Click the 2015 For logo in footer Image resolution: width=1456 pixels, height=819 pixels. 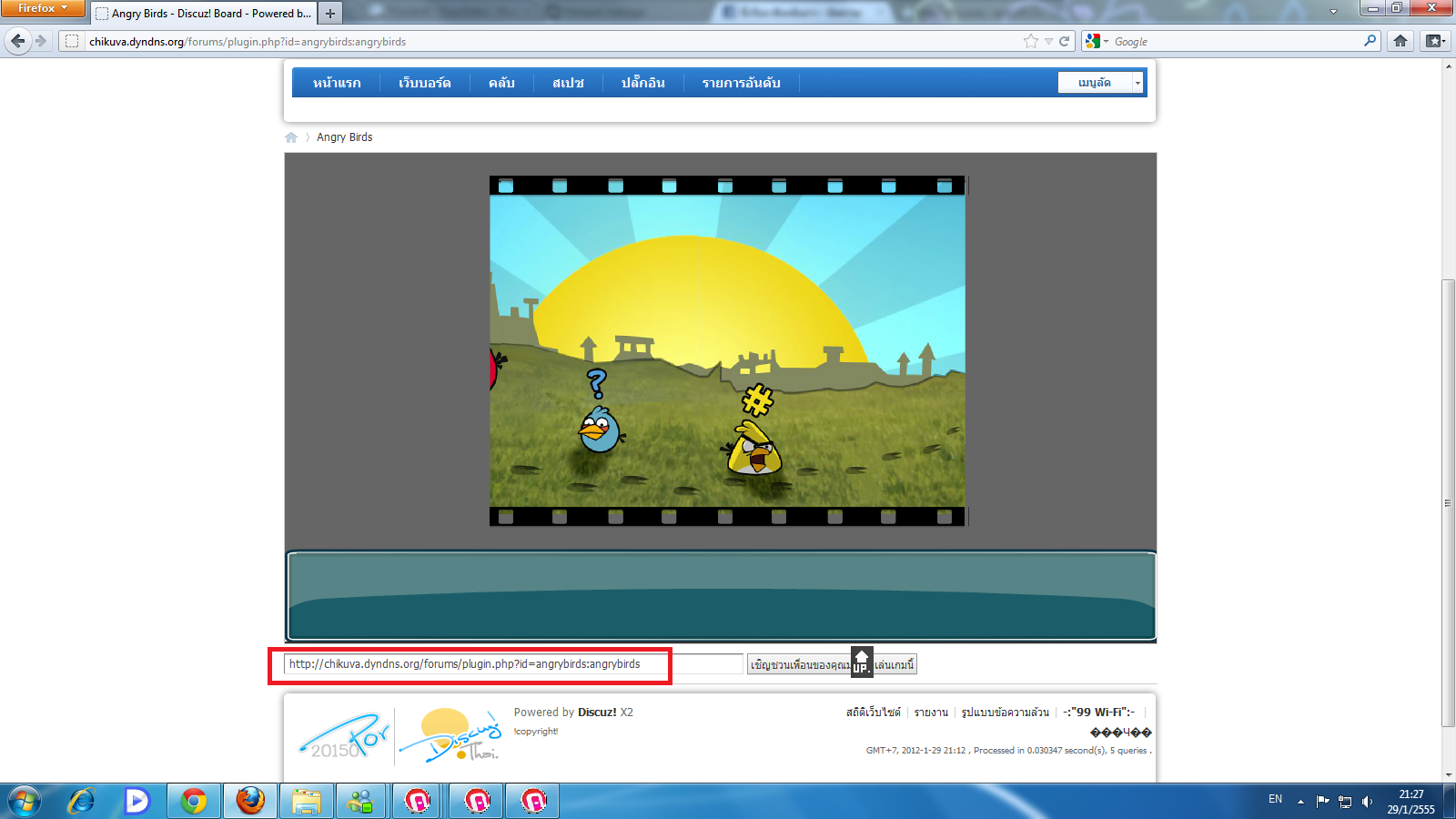344,735
